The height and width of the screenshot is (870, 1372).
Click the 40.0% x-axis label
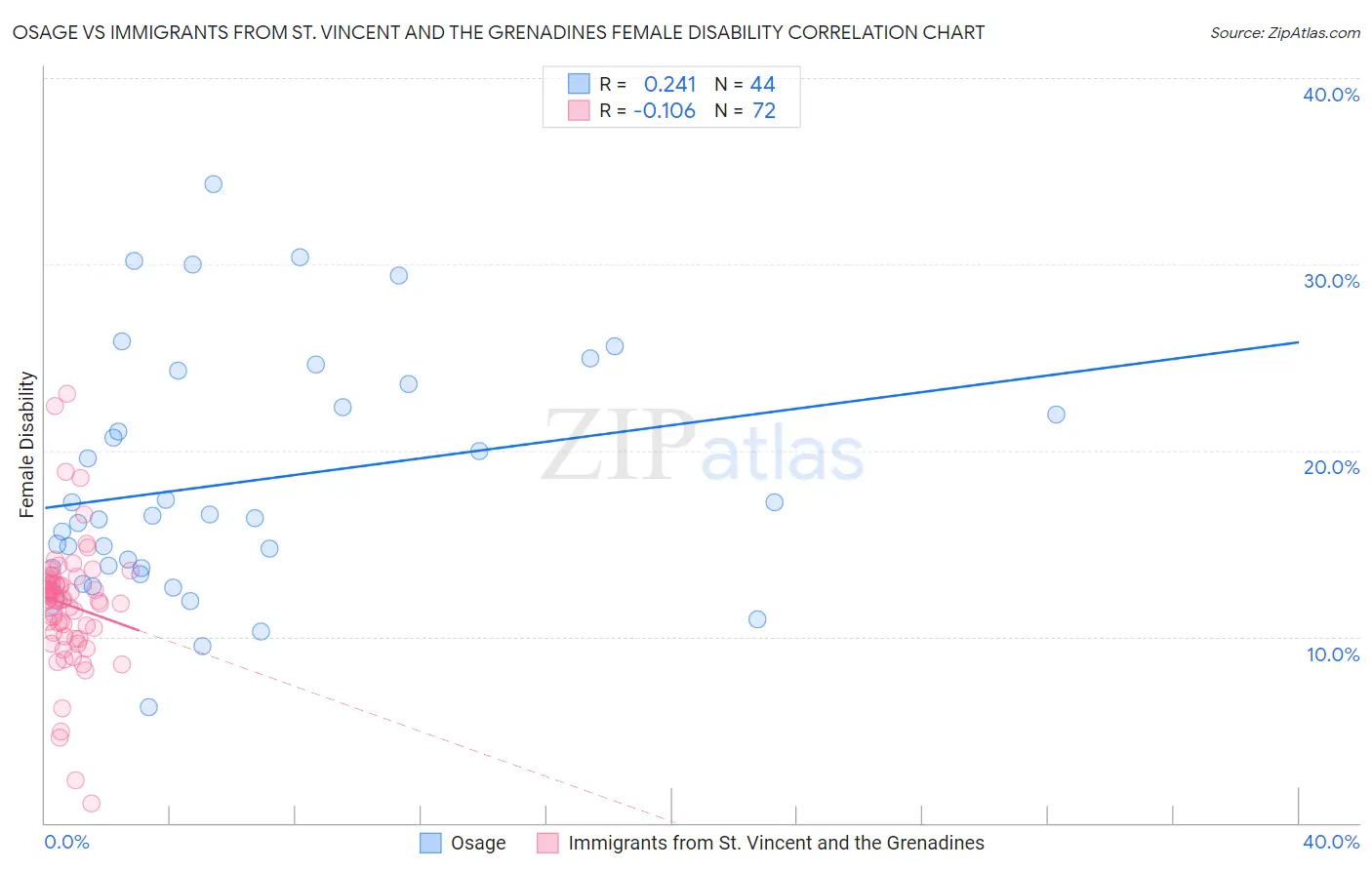coord(1331,842)
